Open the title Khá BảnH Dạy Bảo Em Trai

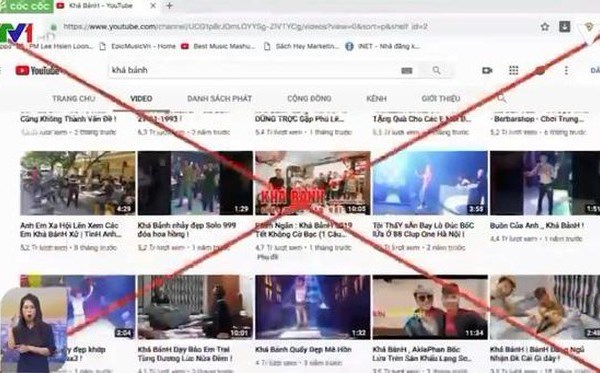coord(185,354)
